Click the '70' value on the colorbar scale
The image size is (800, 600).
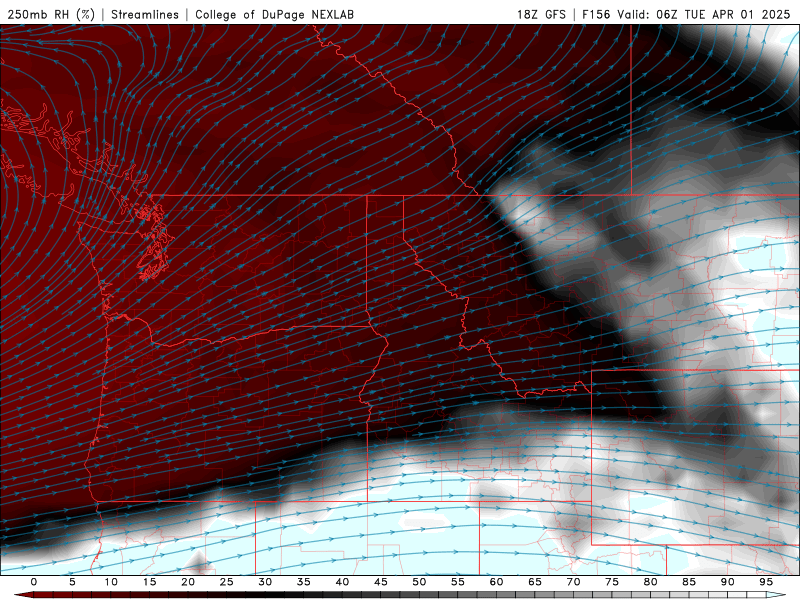point(573,582)
